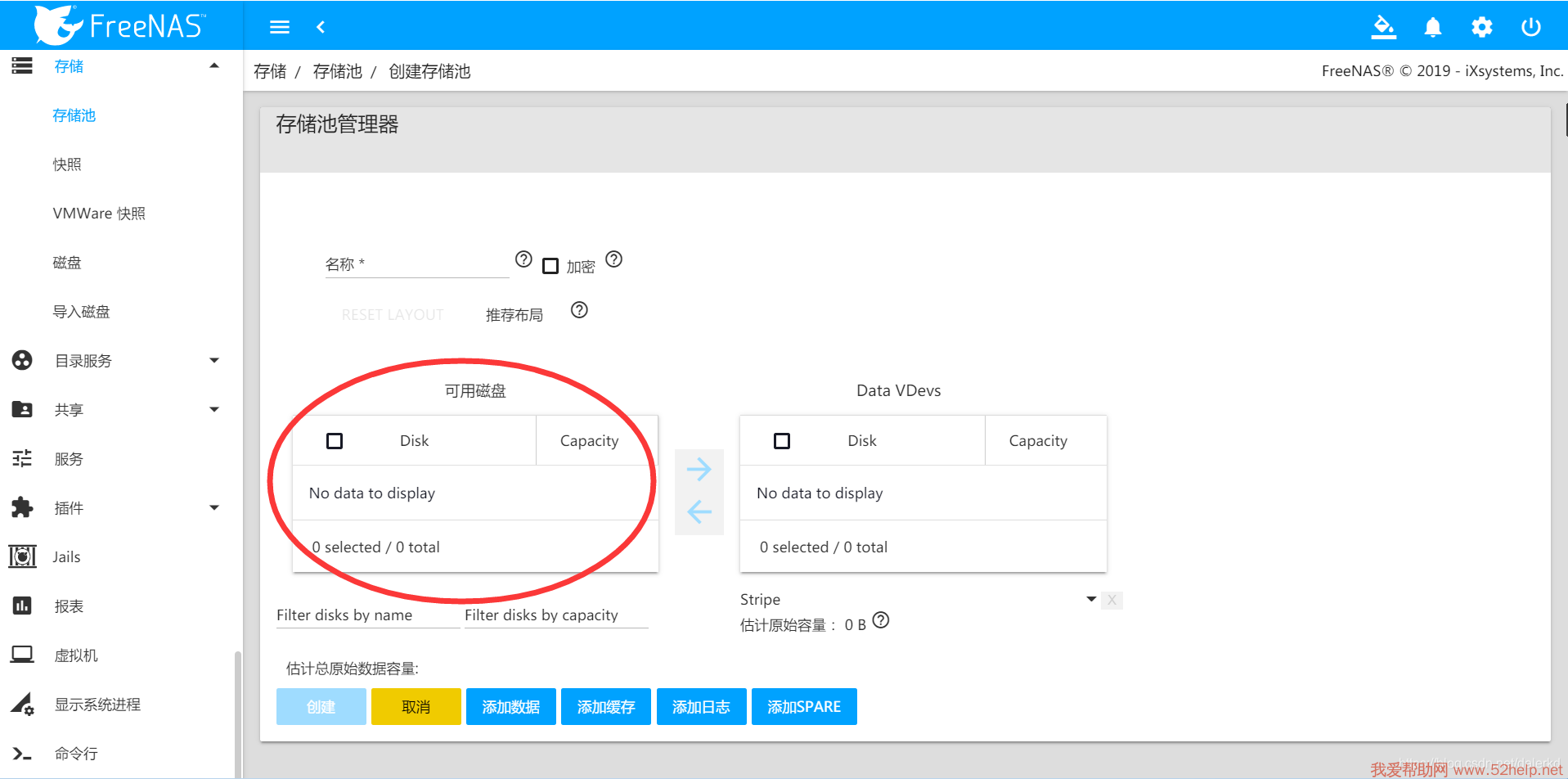Viewport: 1568px width, 779px height.
Task: Click the yellow 取消 button
Action: 416,707
